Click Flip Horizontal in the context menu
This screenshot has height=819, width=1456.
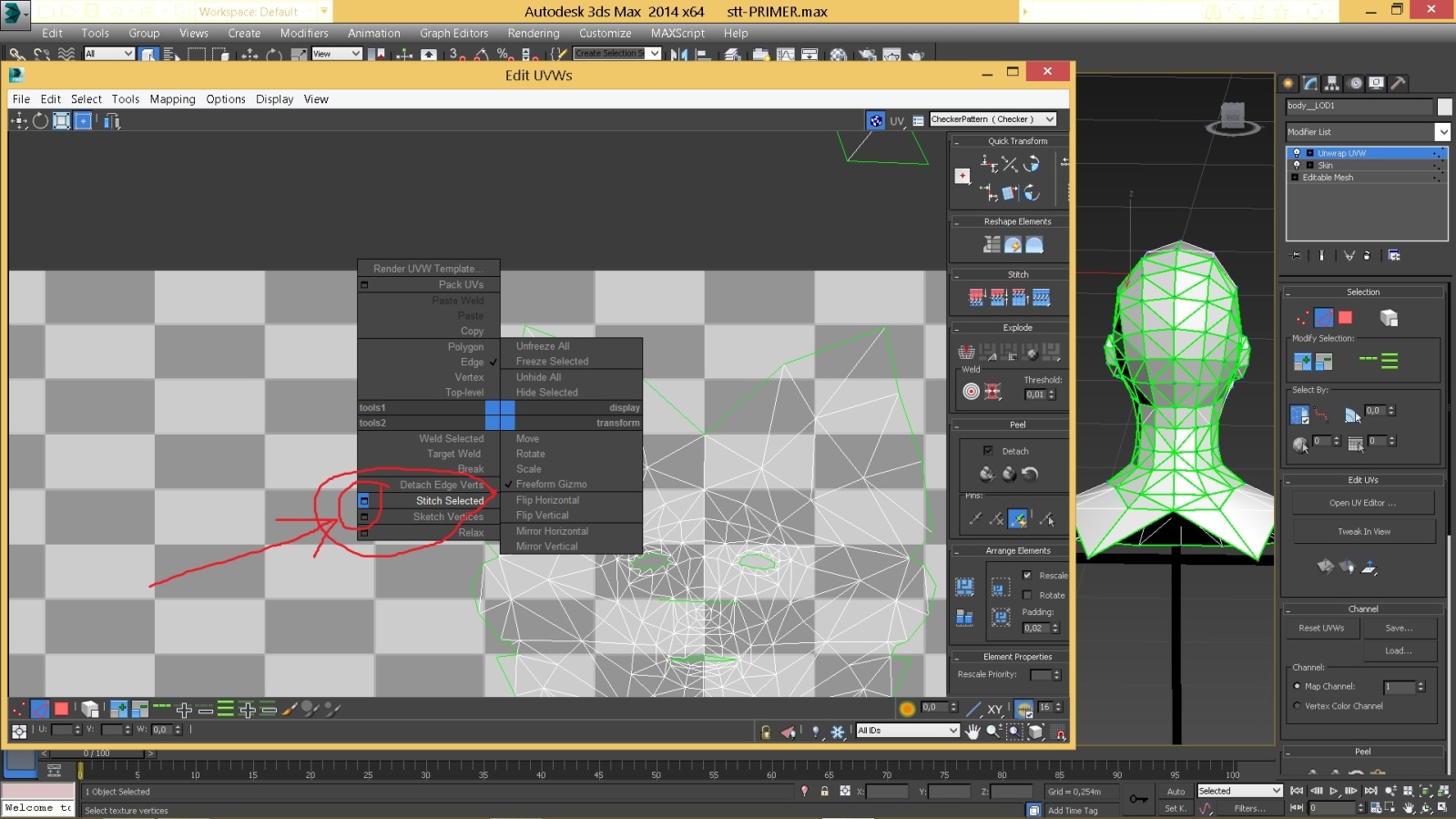pyautogui.click(x=547, y=500)
